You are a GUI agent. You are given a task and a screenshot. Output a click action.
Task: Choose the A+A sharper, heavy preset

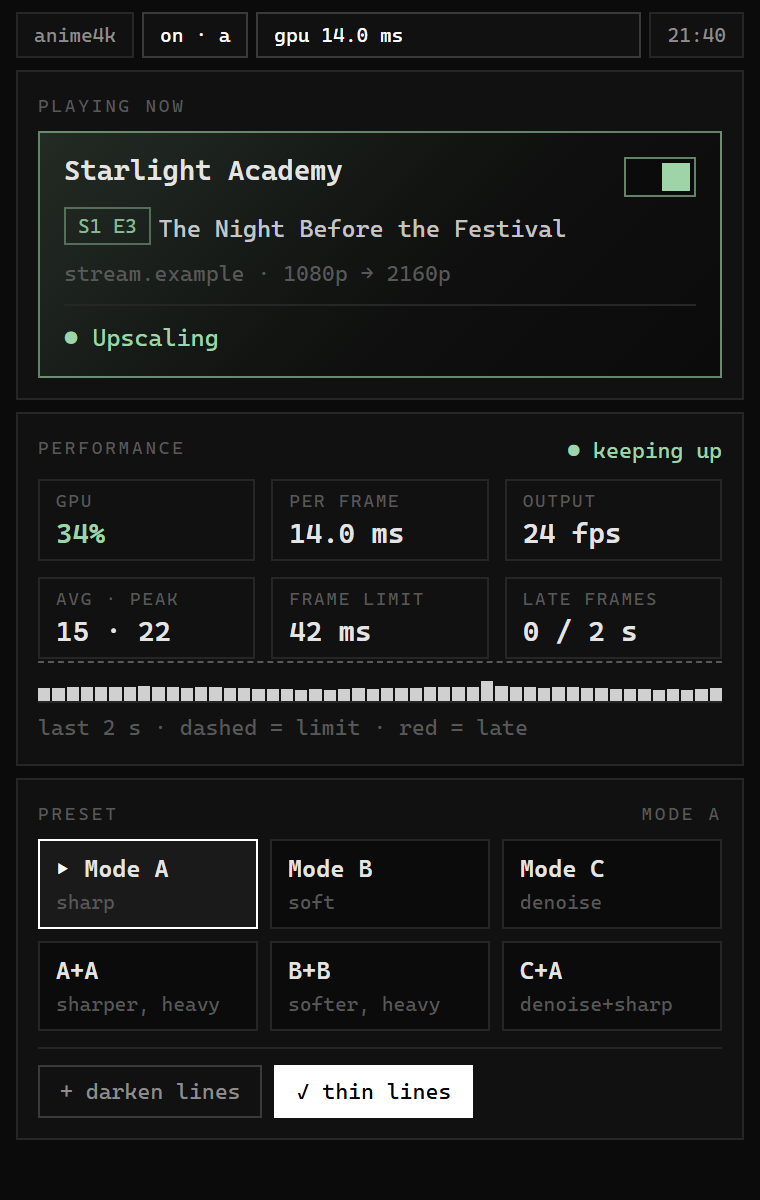click(148, 986)
